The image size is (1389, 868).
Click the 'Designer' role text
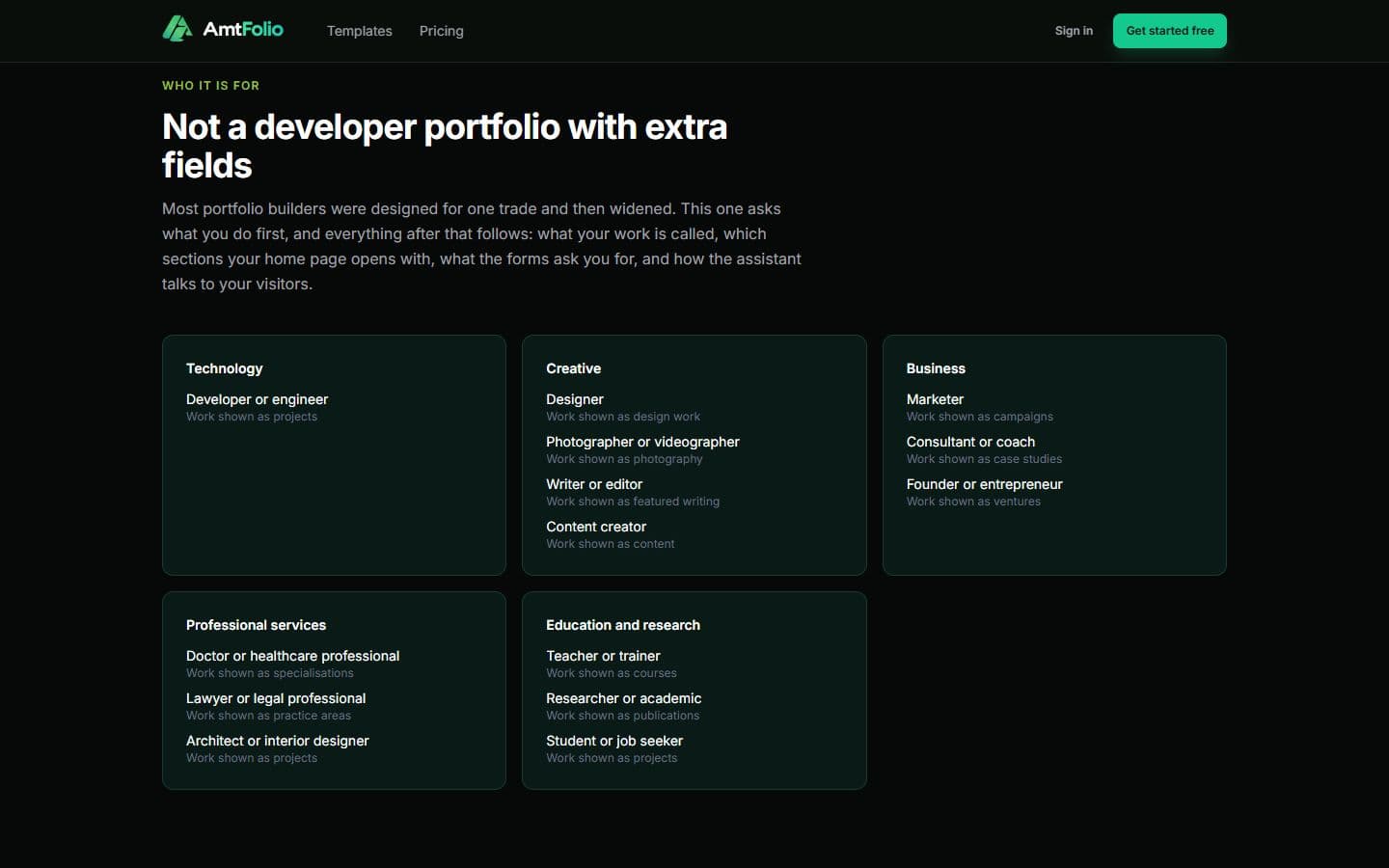pos(575,399)
